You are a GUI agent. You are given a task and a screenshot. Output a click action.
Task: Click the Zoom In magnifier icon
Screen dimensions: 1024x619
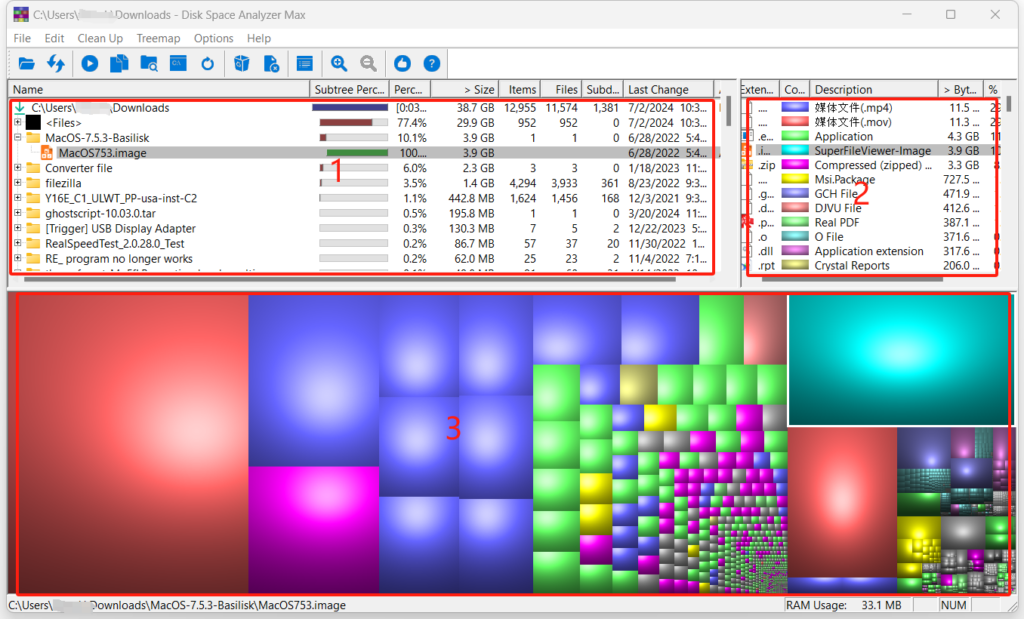339,63
